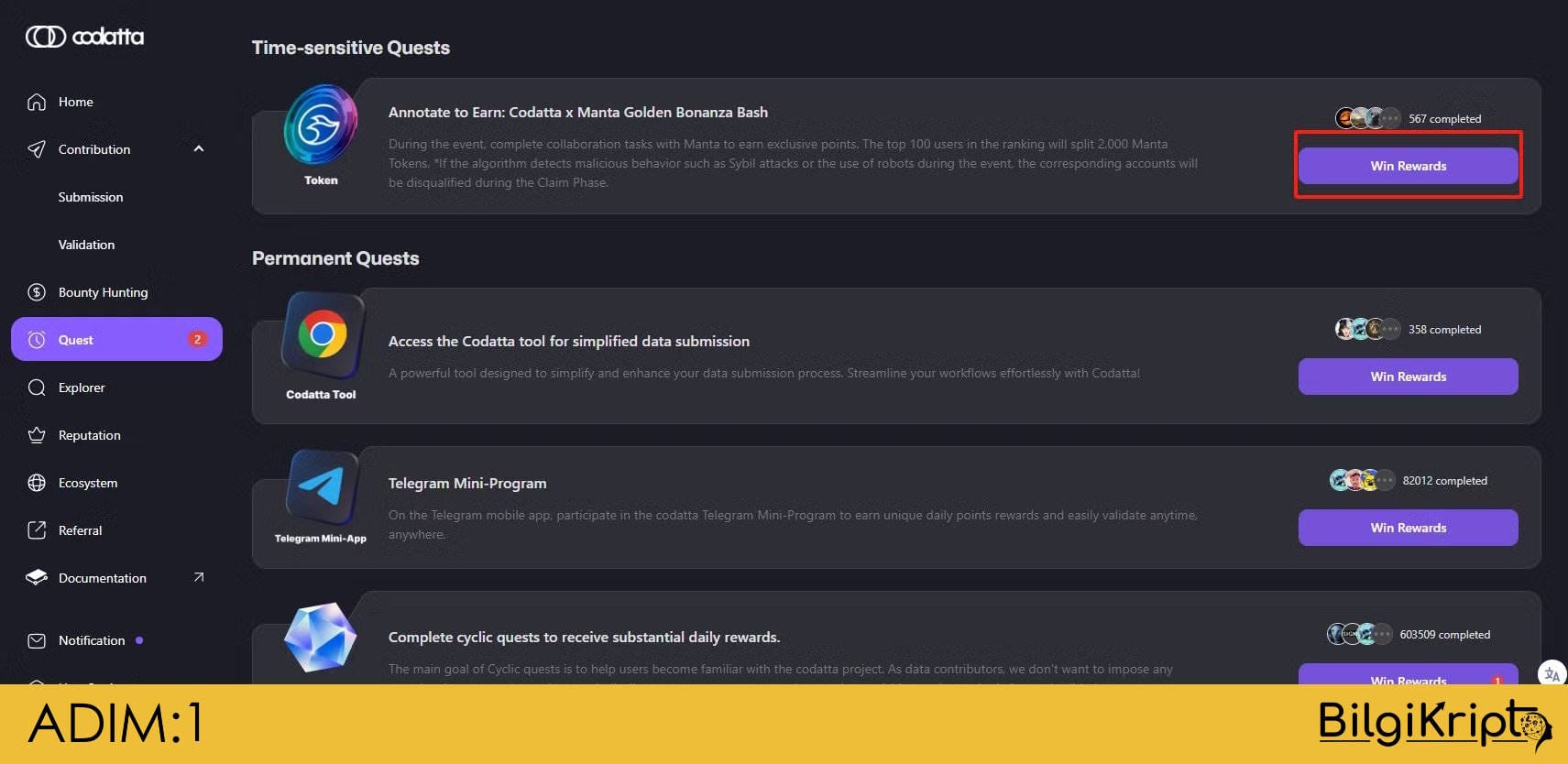
Task: Click avatars next to 567 completed
Action: [1367, 118]
